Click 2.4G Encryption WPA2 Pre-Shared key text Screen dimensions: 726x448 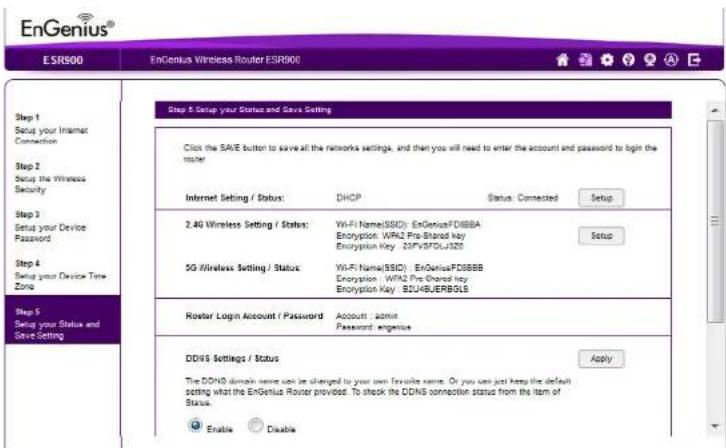click(401, 236)
